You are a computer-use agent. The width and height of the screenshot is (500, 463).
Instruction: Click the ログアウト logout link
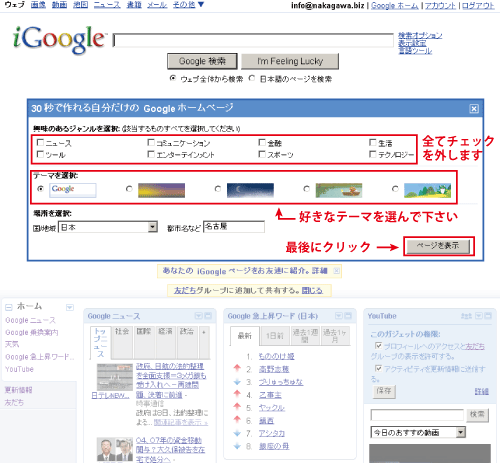click(478, 6)
